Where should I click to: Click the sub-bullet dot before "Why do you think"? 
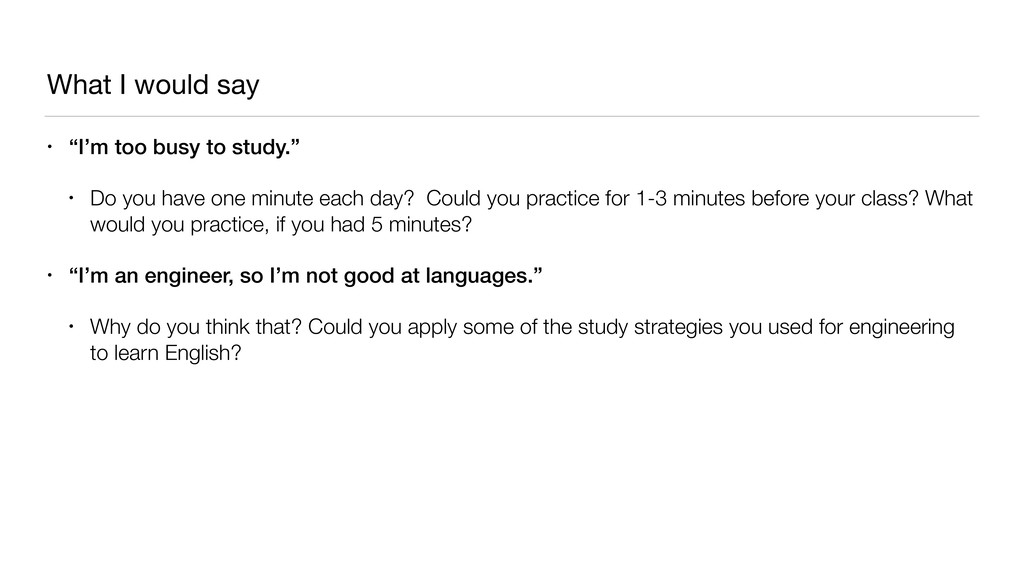72,328
